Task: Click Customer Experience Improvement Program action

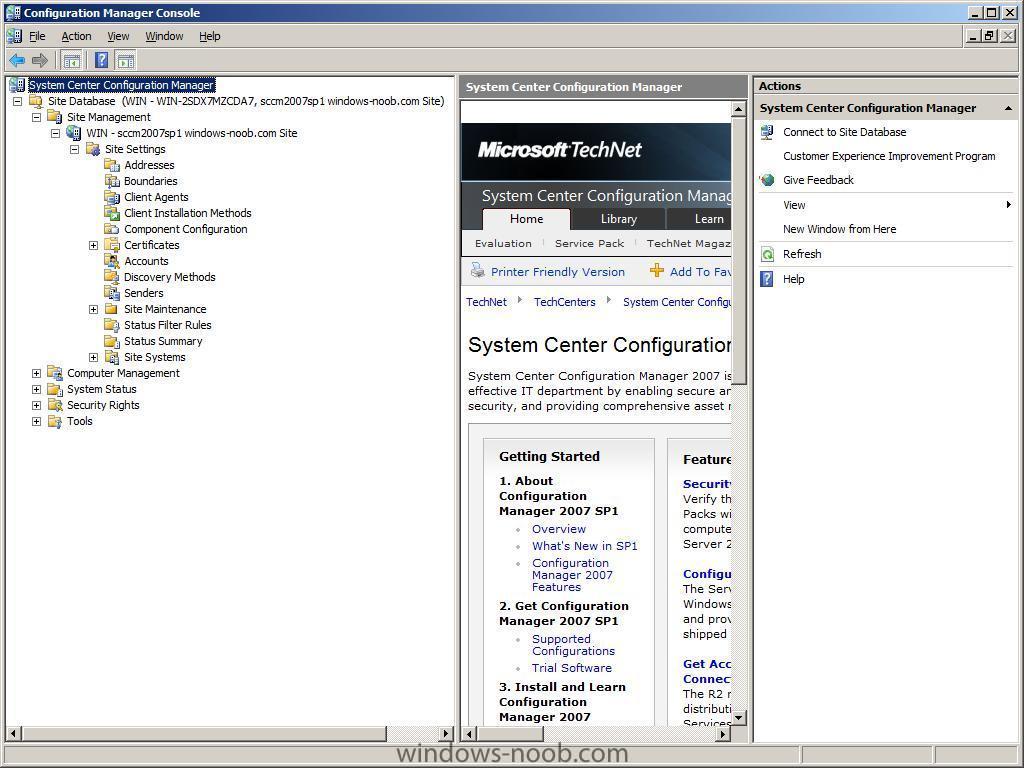Action: (x=889, y=156)
